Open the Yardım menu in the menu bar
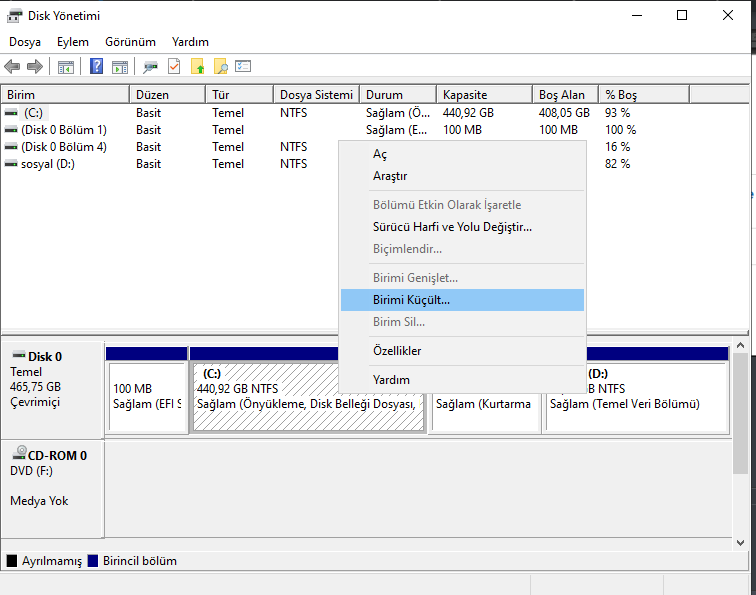Screen dimensions: 756x595 pyautogui.click(x=190, y=42)
